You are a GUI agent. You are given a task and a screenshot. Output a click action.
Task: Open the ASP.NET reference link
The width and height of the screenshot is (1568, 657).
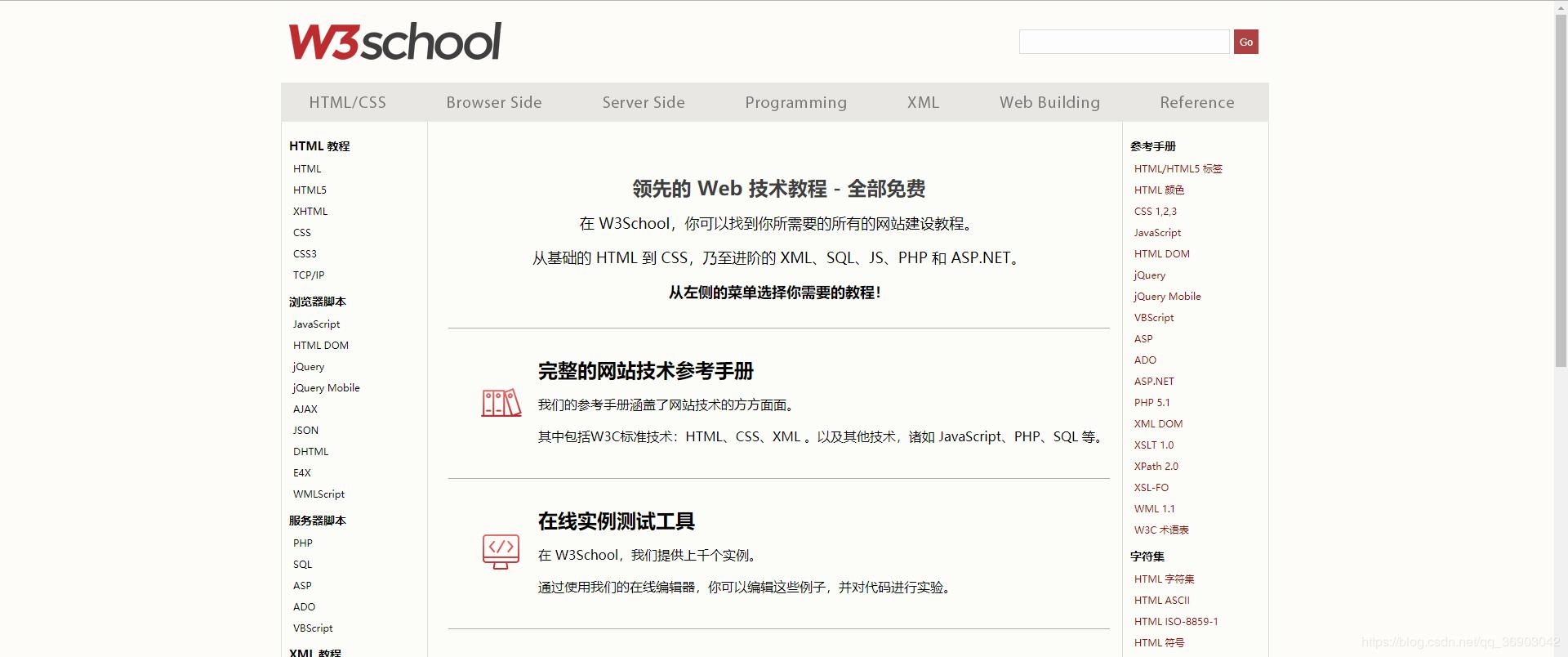tap(1154, 382)
